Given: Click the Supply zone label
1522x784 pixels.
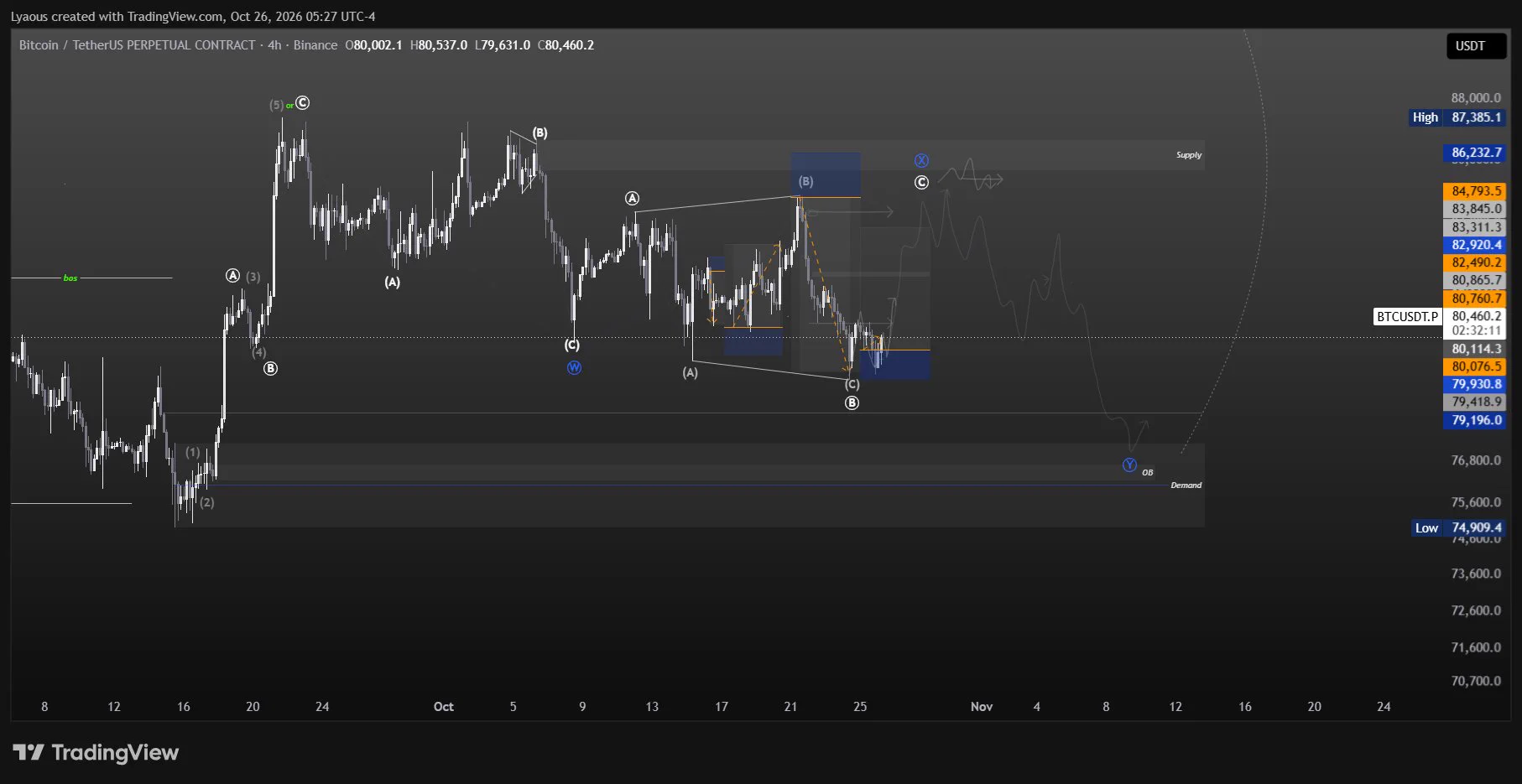Looking at the screenshot, I should (1188, 155).
